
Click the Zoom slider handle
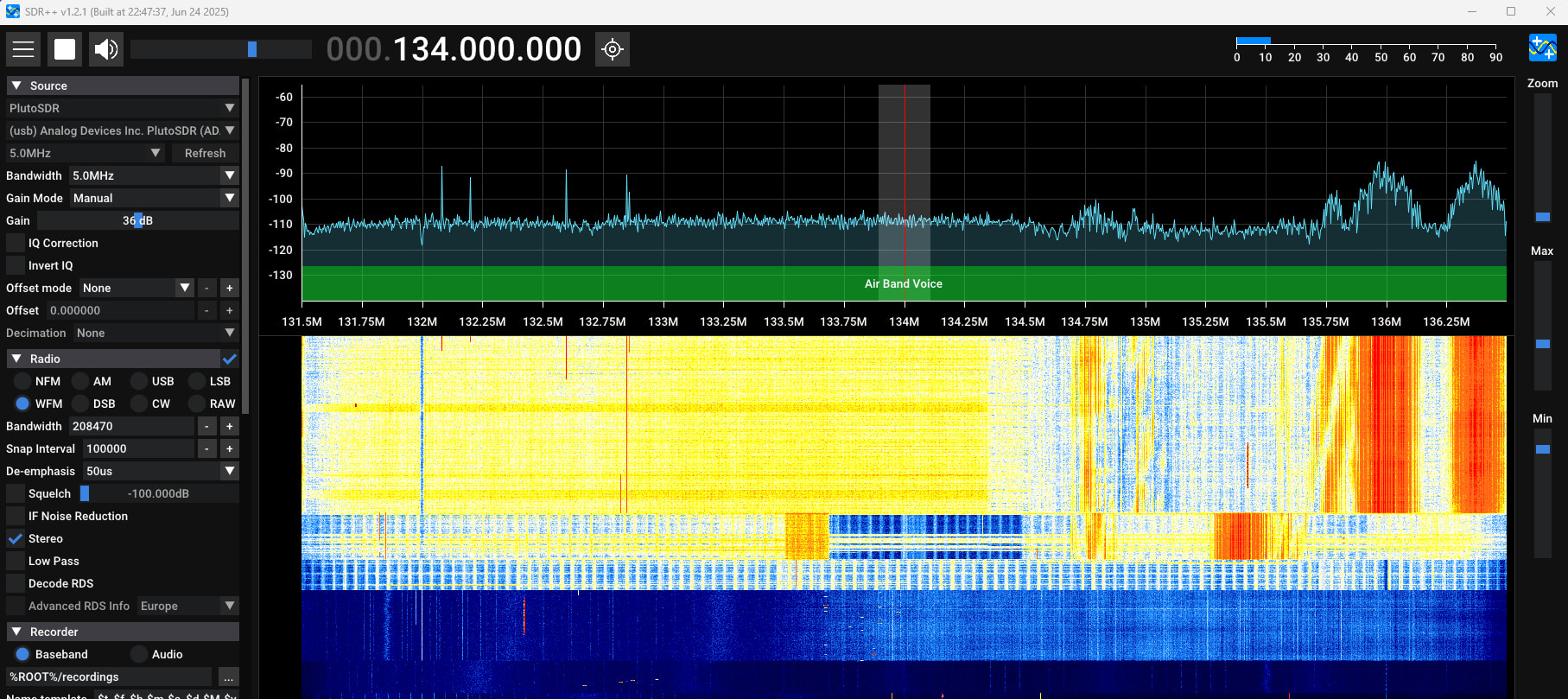(1542, 217)
